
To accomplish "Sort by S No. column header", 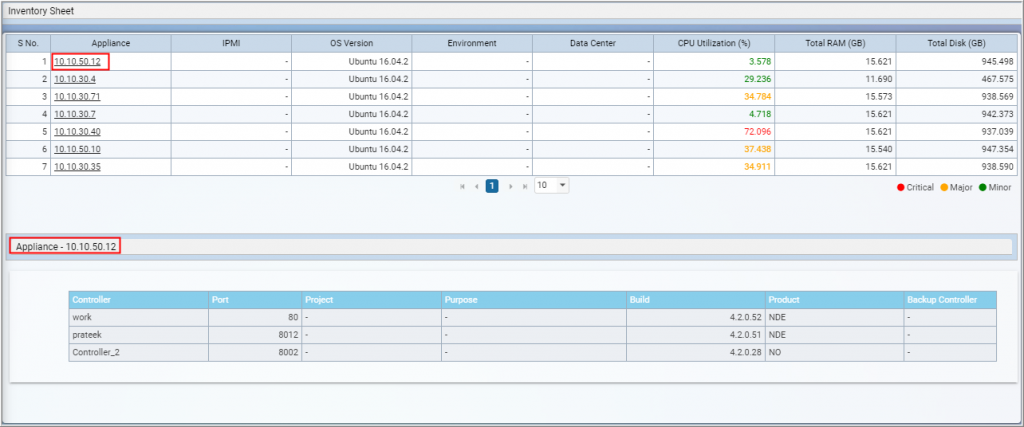I will click(x=28, y=44).
